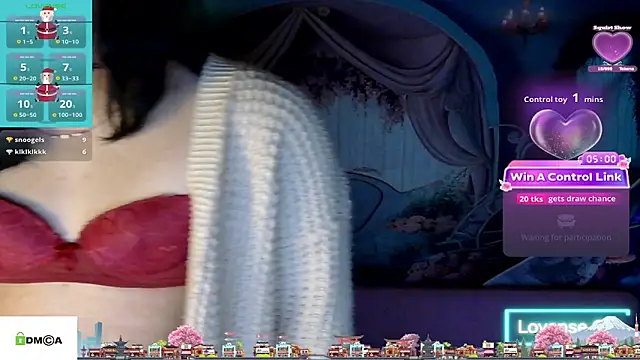This screenshot has width=640, height=360.
Task: Click the DMCA protection badge
Action: (38, 338)
